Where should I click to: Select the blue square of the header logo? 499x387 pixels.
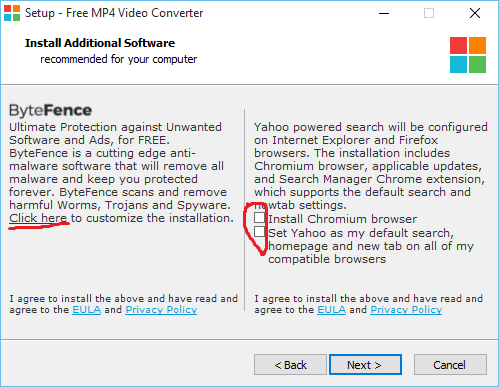458,64
